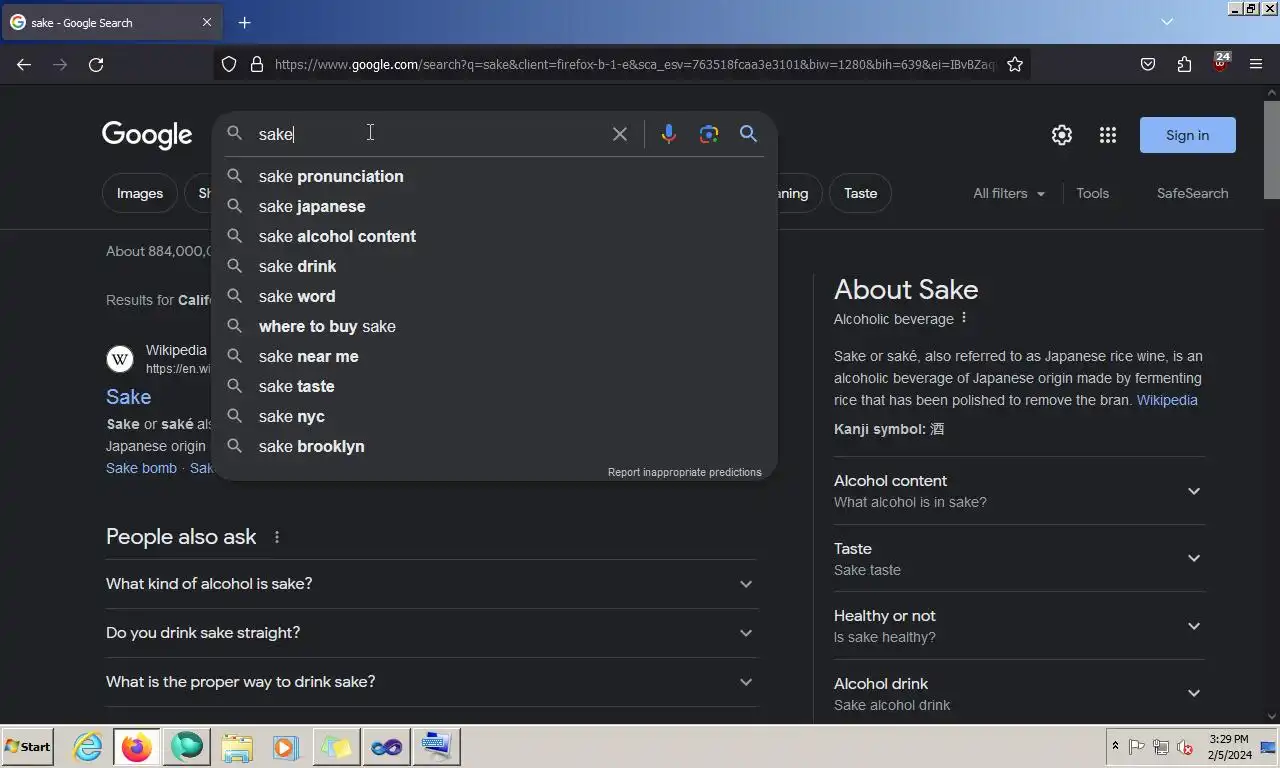
Task: Open the file explorer taskbar folder
Action: [x=237, y=747]
